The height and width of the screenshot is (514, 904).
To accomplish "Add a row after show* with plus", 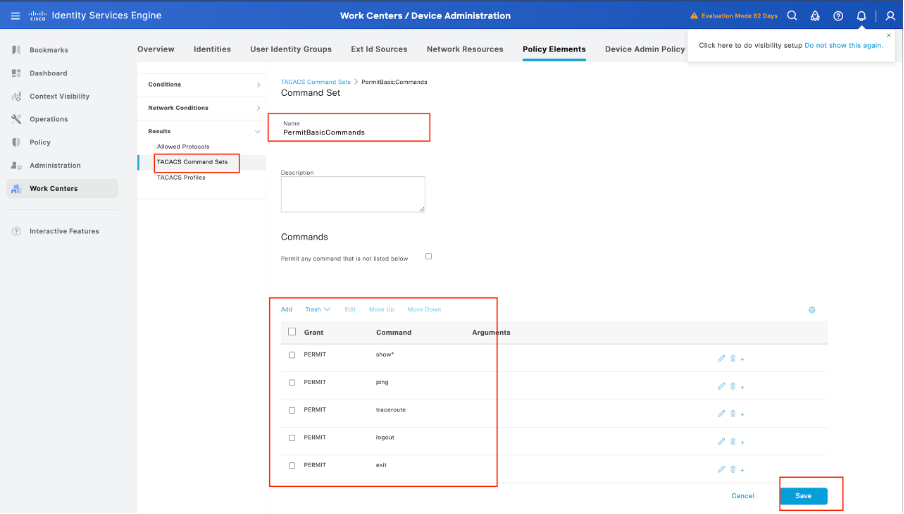I will (743, 359).
